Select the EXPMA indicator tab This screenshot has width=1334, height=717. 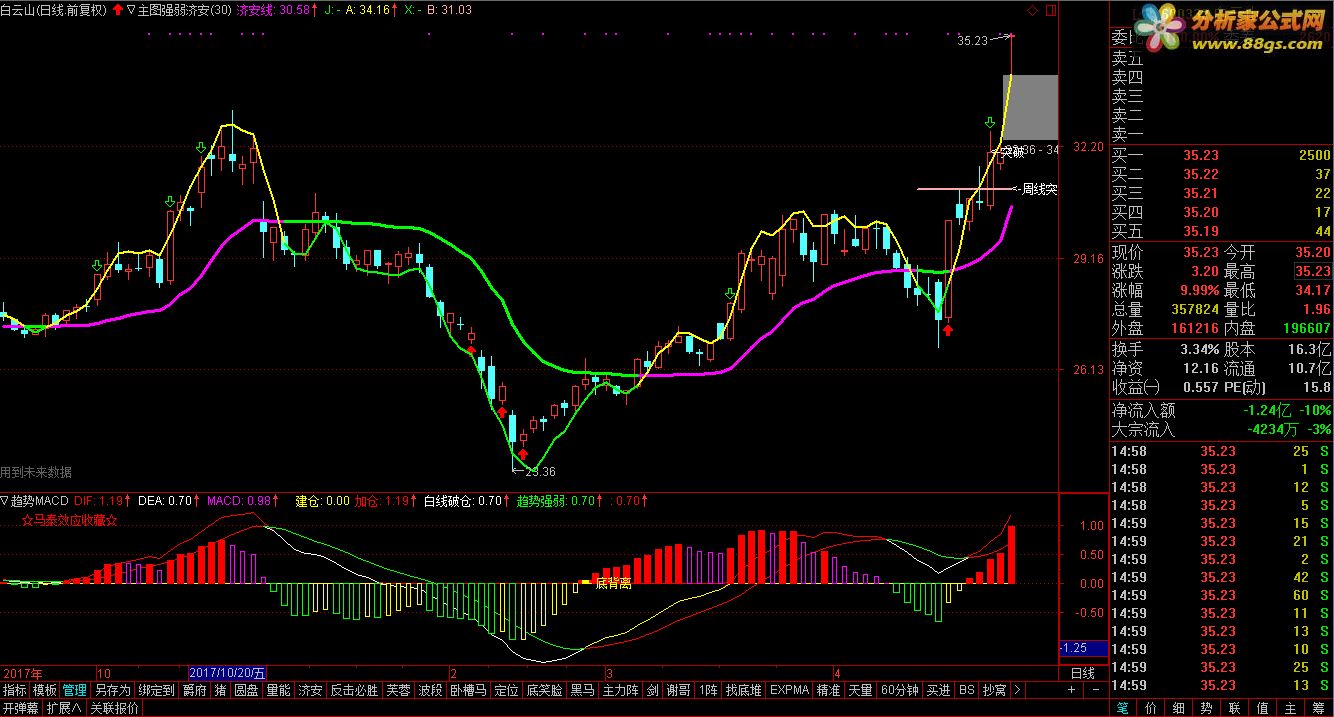click(x=789, y=690)
